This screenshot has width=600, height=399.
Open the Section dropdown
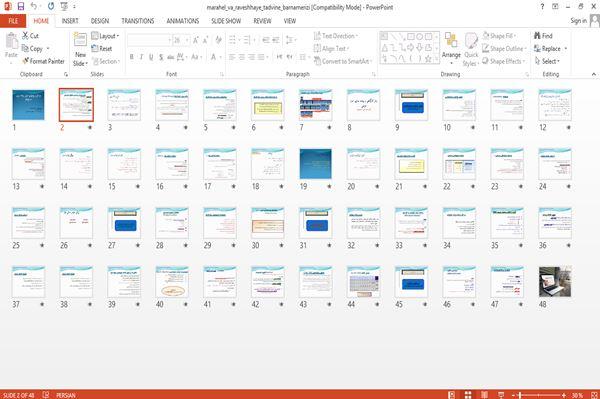[x=106, y=61]
